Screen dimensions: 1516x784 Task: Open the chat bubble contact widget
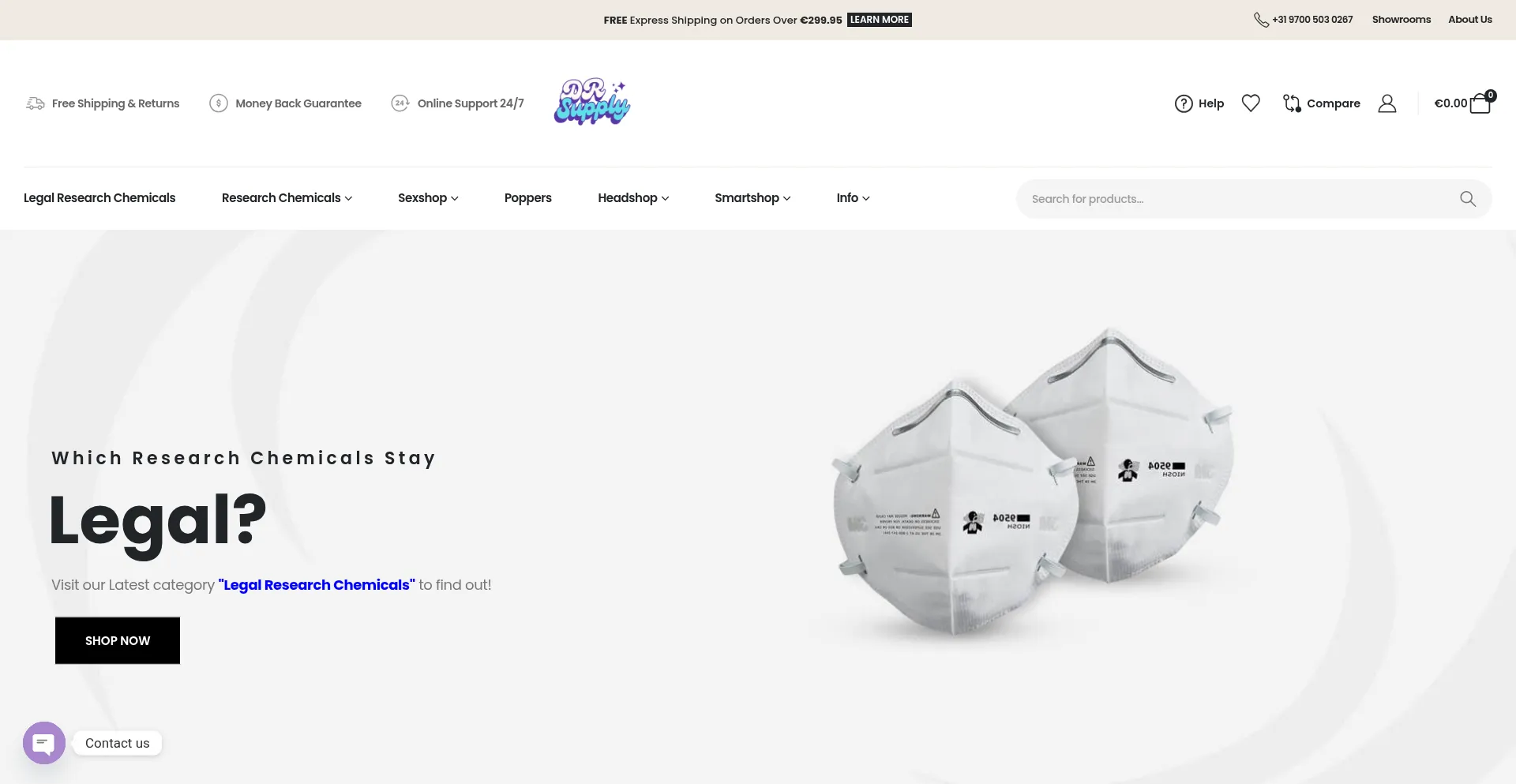click(x=44, y=743)
